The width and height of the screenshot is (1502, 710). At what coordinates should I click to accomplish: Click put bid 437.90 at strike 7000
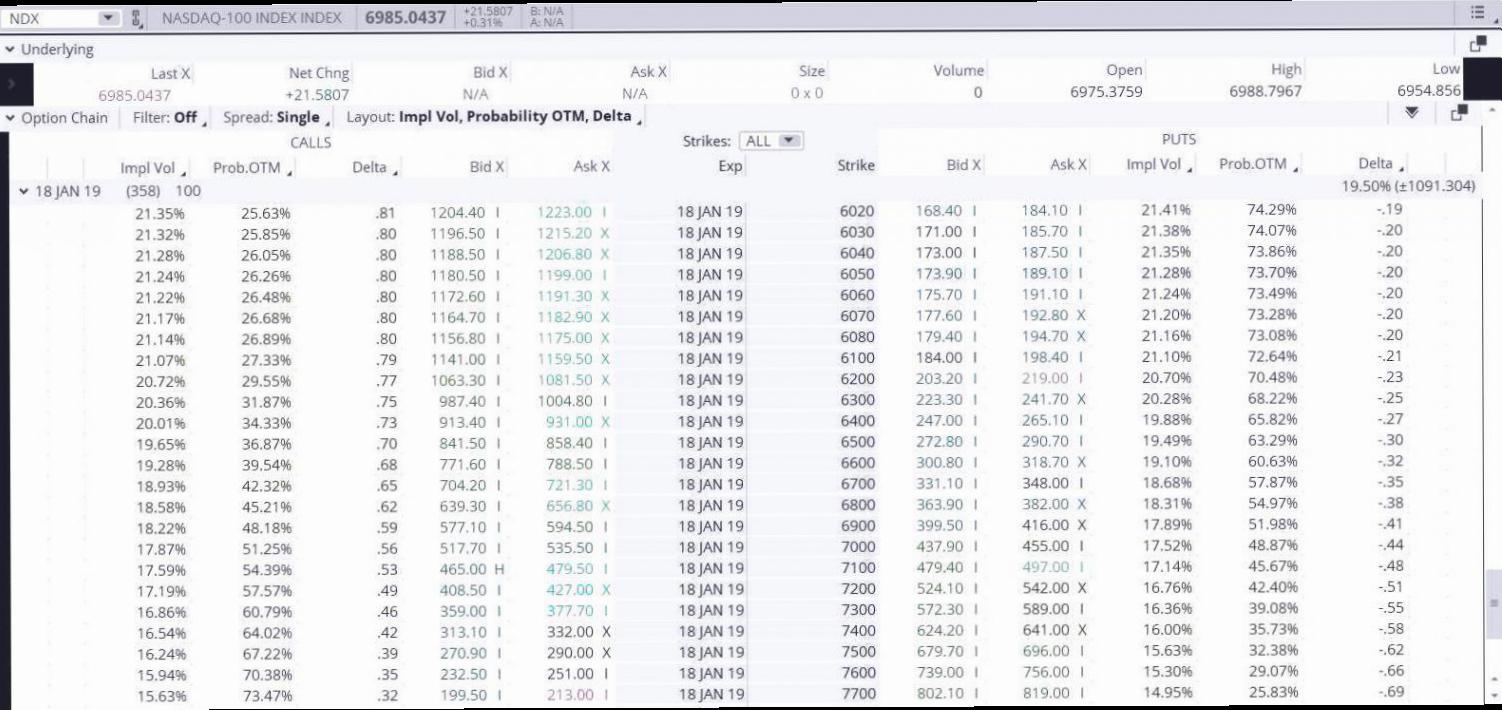click(x=939, y=546)
